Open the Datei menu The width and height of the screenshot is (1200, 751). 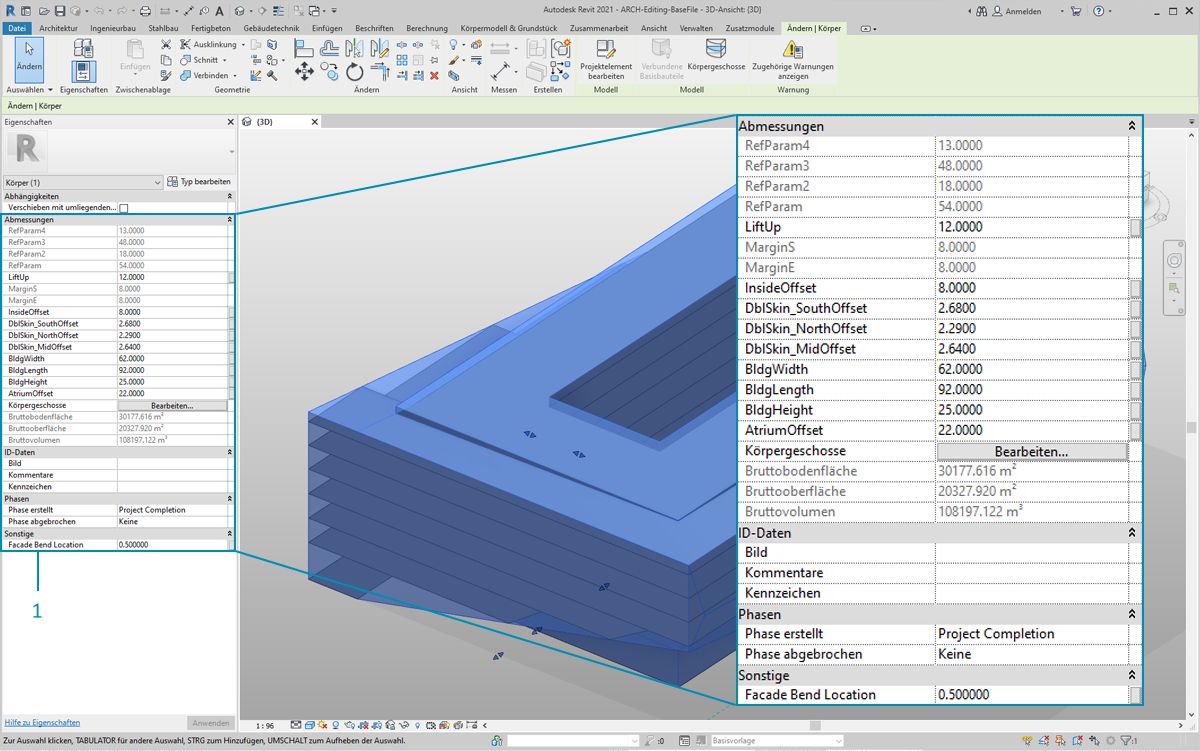tap(18, 28)
